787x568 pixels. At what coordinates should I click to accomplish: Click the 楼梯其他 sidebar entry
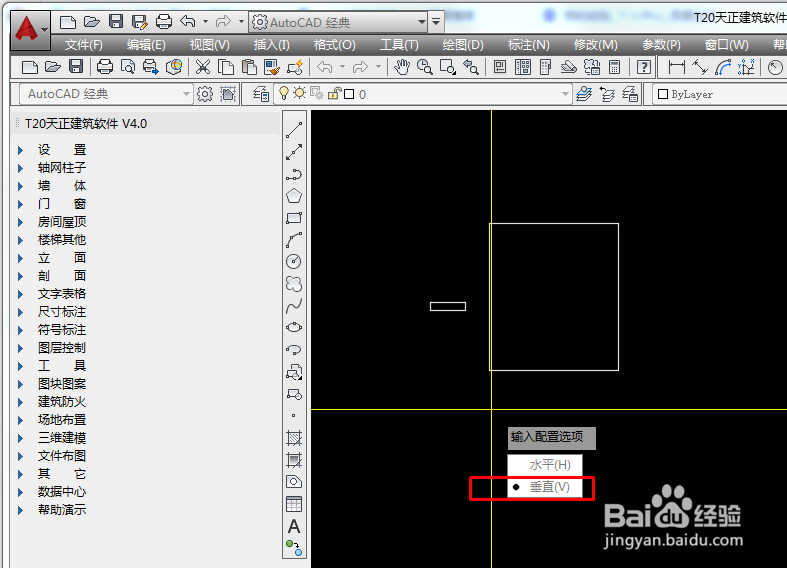click(x=62, y=240)
